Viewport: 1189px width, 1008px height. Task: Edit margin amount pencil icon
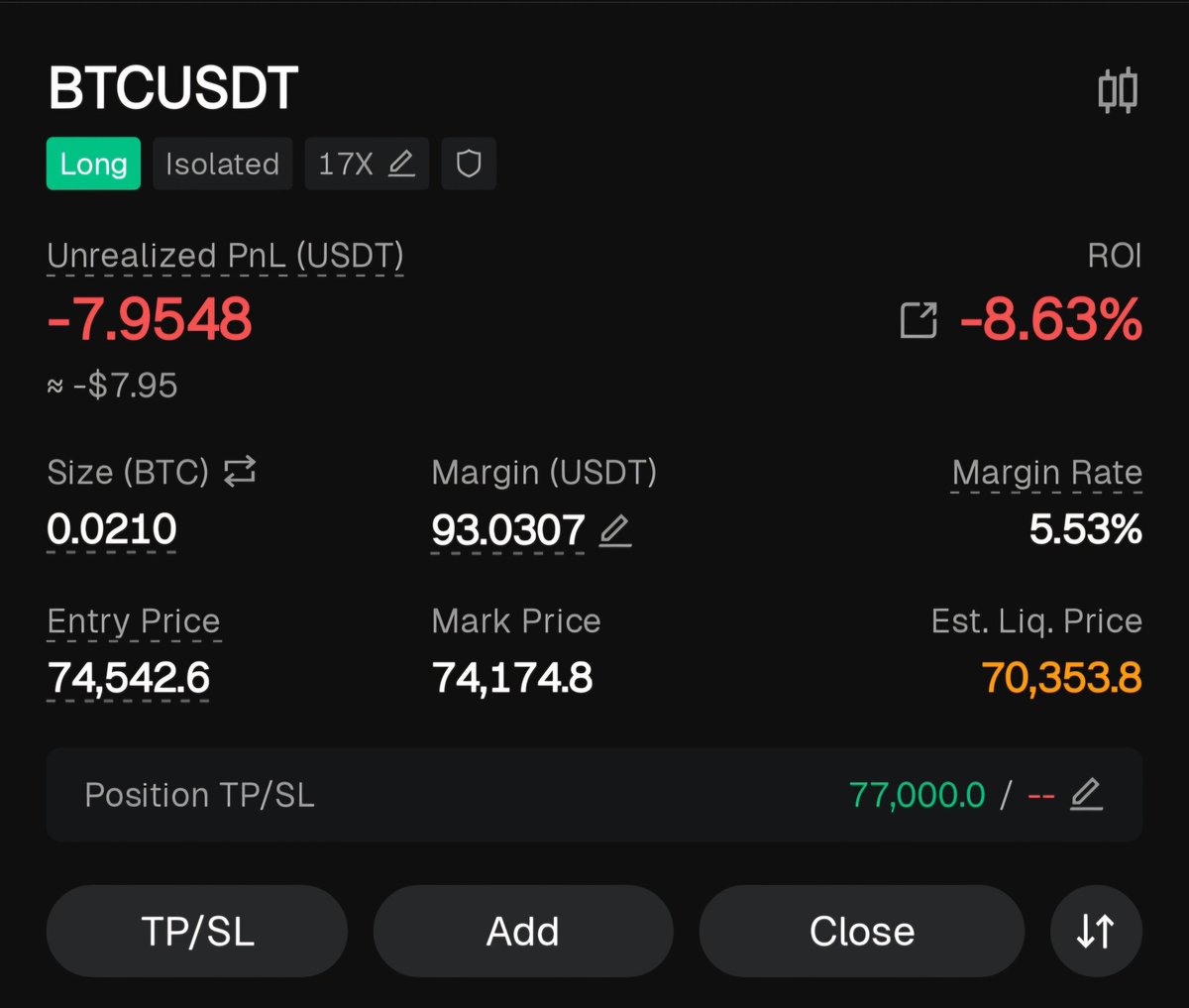point(614,530)
